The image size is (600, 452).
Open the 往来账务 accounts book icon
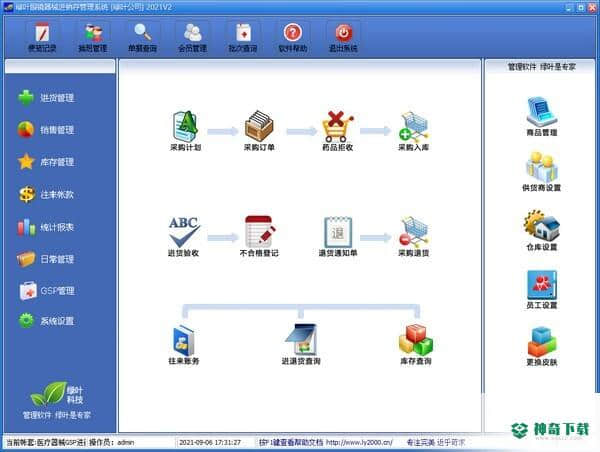(184, 344)
